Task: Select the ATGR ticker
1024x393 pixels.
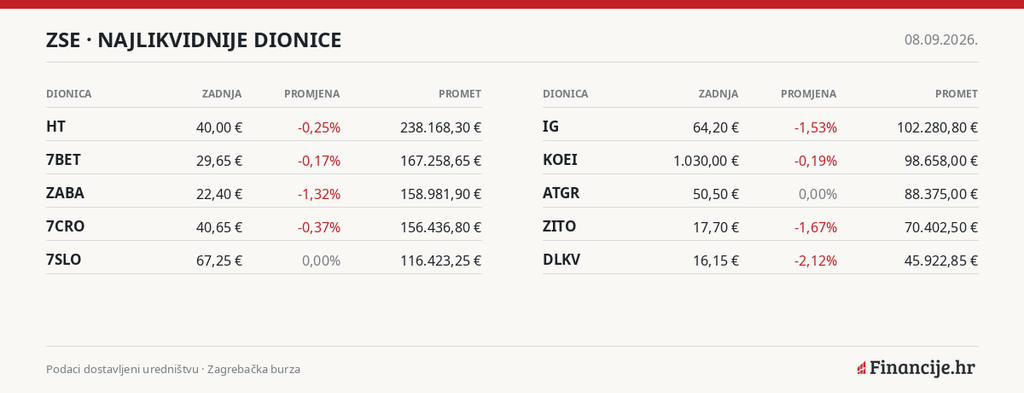Action: 561,193
